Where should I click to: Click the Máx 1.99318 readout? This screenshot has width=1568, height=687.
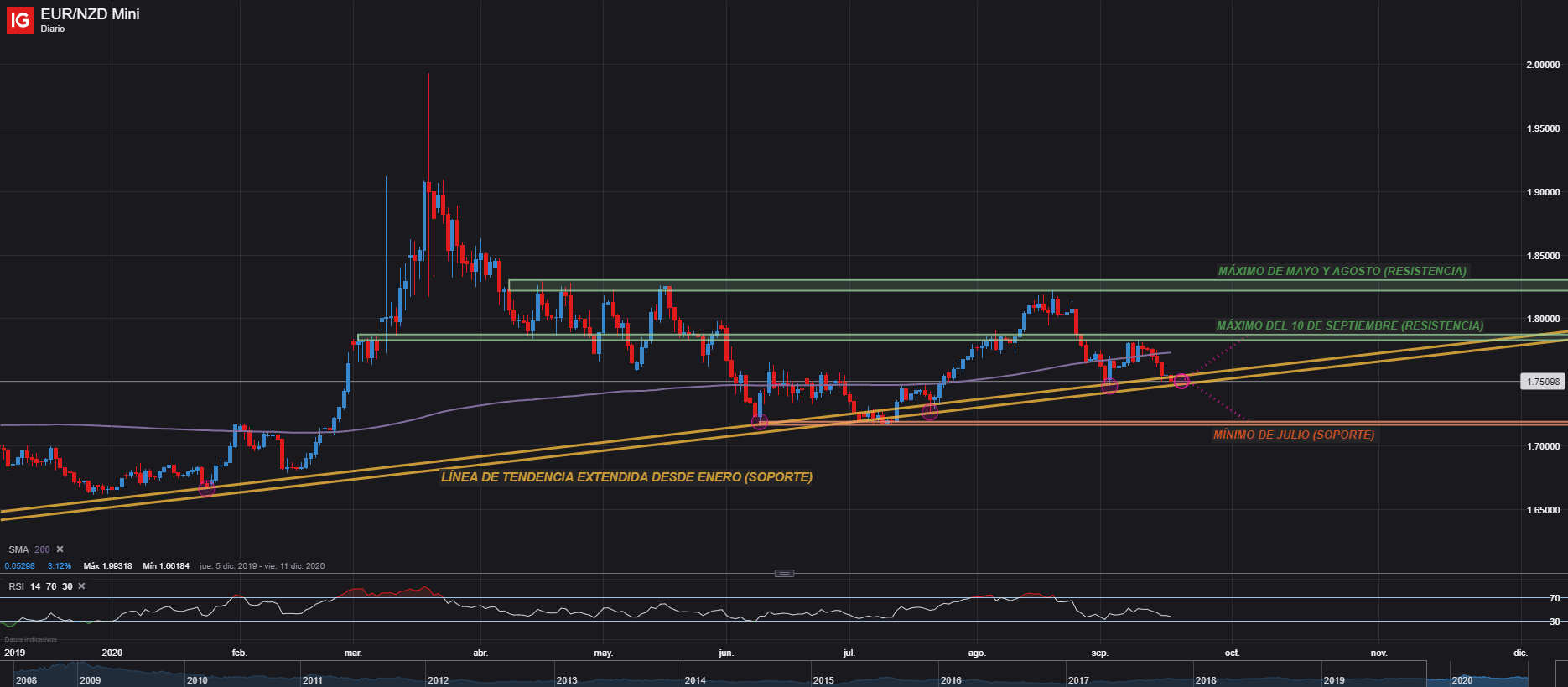[x=107, y=566]
